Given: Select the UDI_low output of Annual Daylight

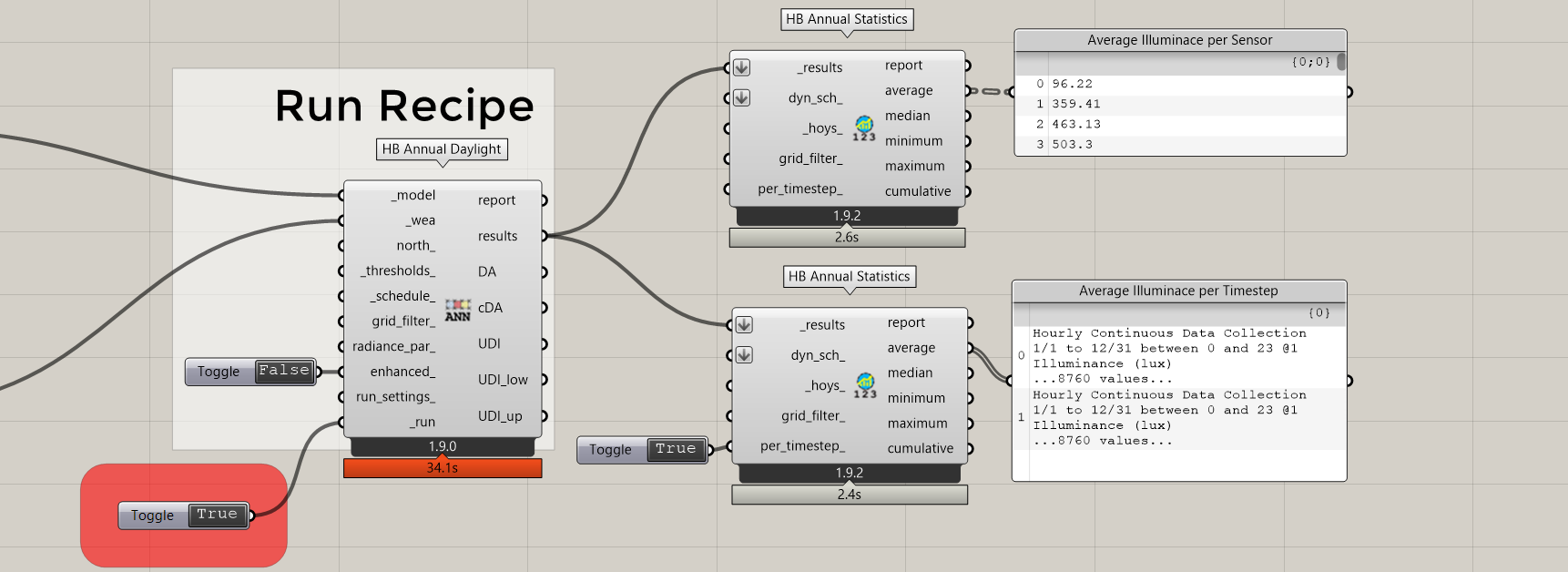Looking at the screenshot, I should click(503, 380).
